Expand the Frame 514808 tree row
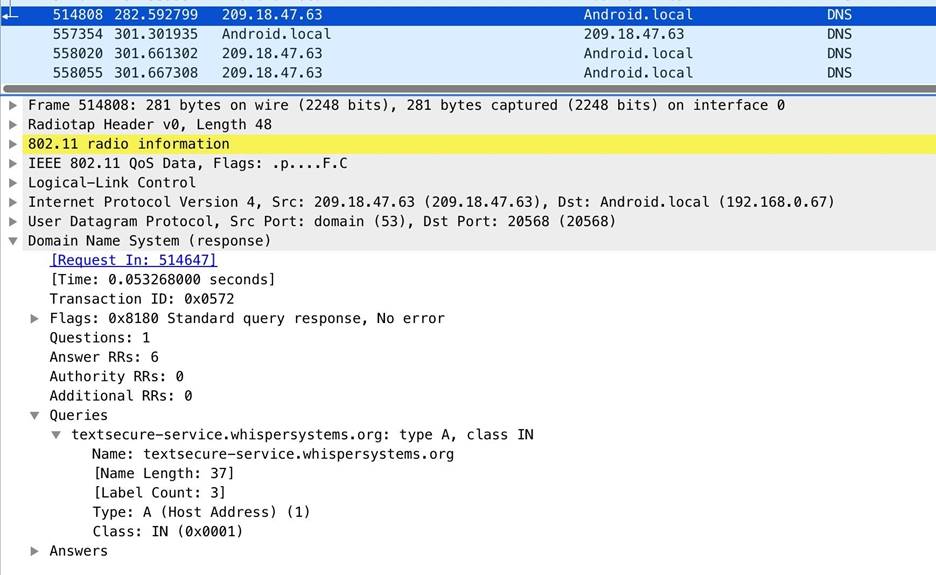The height and width of the screenshot is (575, 936). click(x=12, y=105)
